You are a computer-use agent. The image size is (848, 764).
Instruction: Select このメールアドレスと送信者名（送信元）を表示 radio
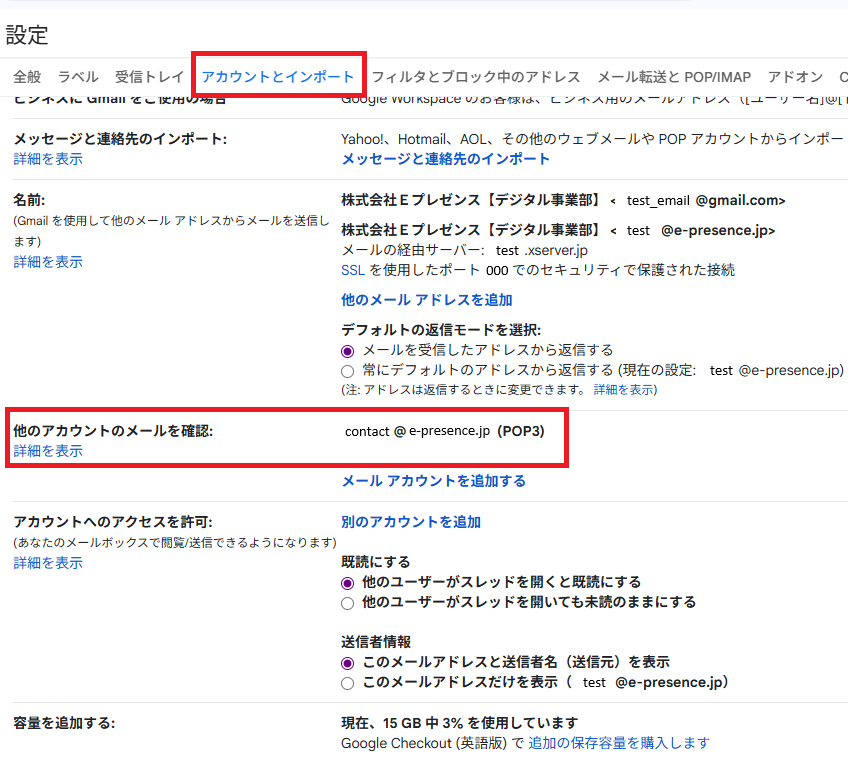point(348,663)
